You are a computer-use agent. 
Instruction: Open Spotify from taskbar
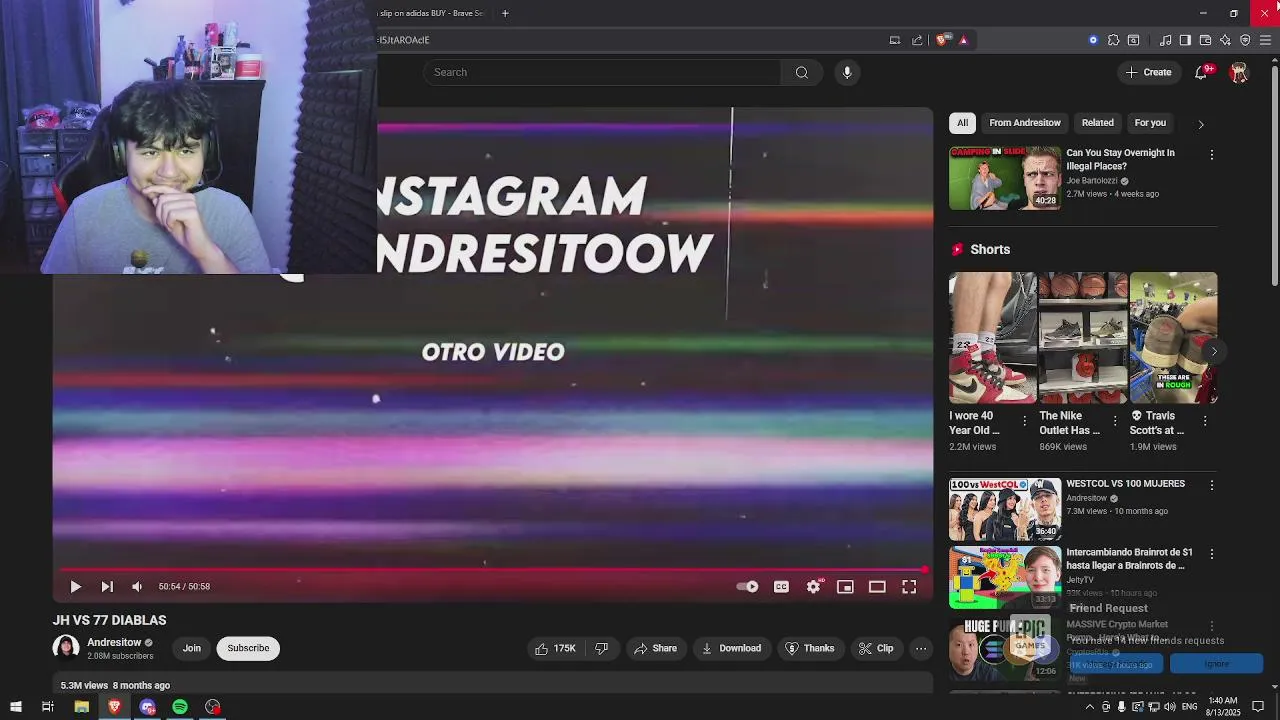180,707
